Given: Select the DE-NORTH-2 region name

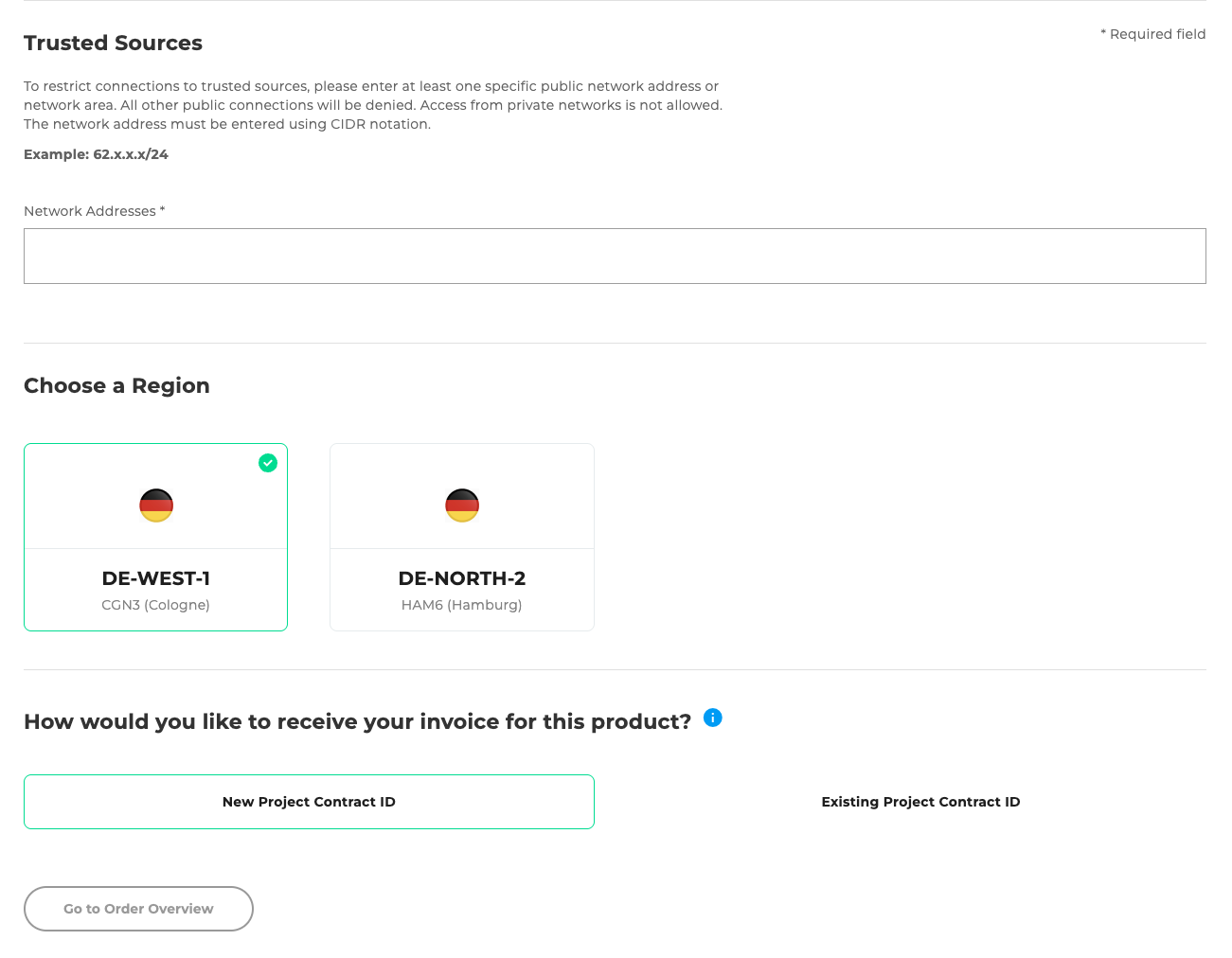Looking at the screenshot, I should [x=462, y=578].
